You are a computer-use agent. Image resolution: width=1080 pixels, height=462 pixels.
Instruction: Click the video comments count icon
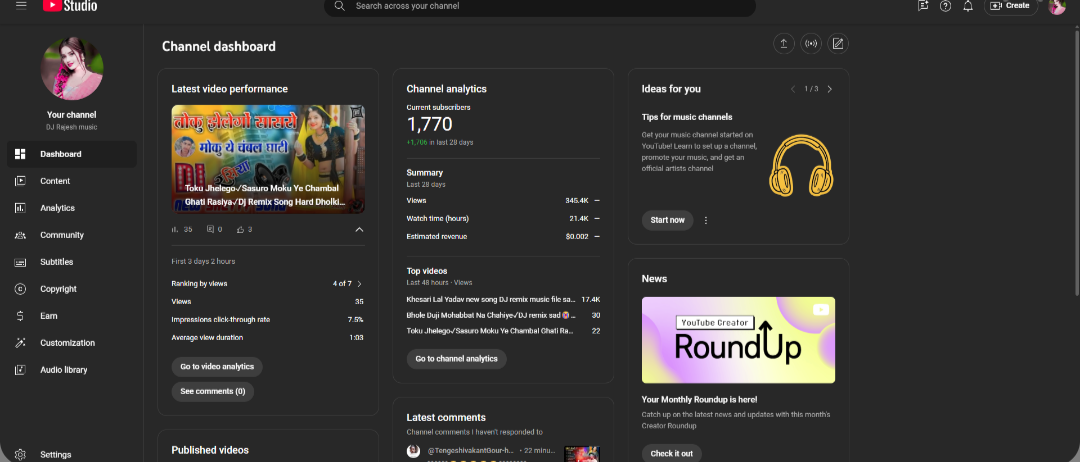(x=211, y=229)
